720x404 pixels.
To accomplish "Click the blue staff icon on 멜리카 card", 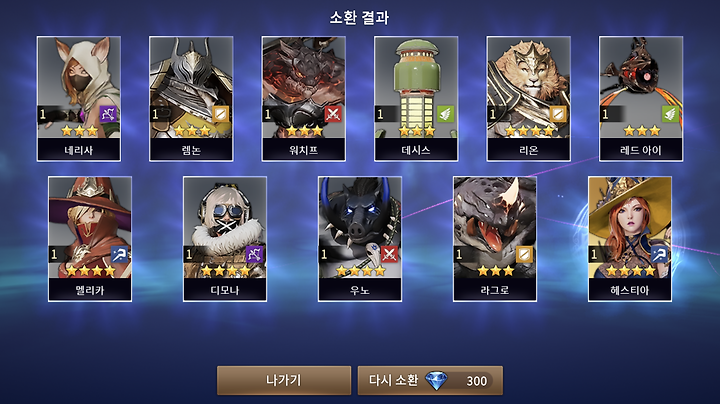I will tap(119, 254).
